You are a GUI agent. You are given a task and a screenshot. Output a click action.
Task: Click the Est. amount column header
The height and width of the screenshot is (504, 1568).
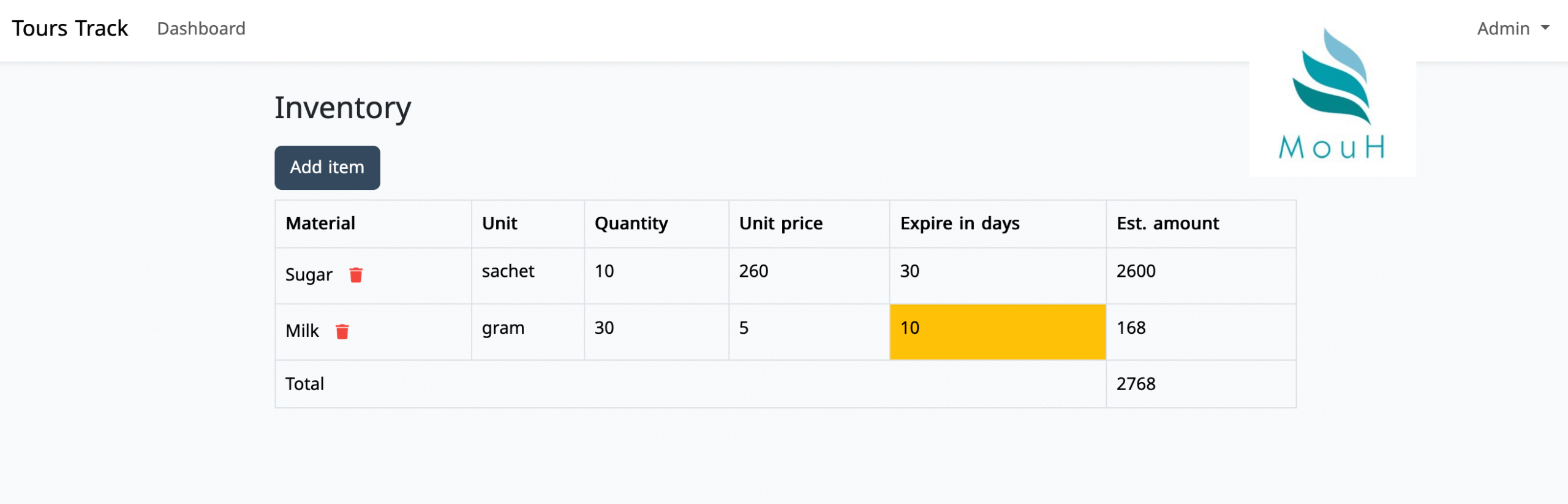tap(1167, 224)
